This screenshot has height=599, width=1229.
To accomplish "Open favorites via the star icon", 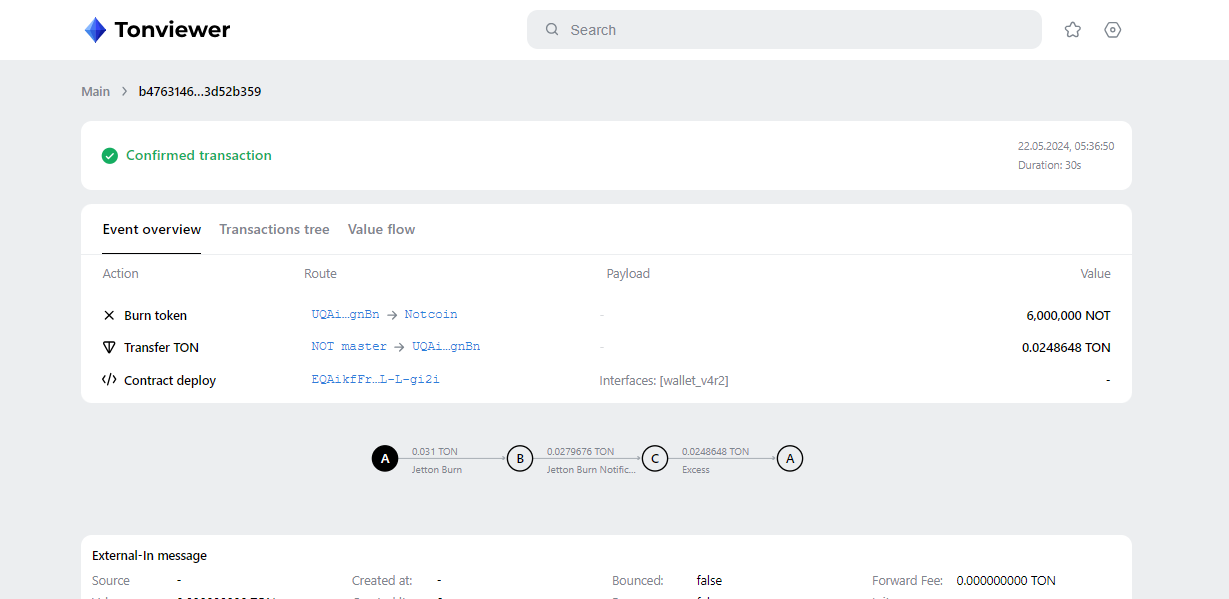I will point(1073,30).
